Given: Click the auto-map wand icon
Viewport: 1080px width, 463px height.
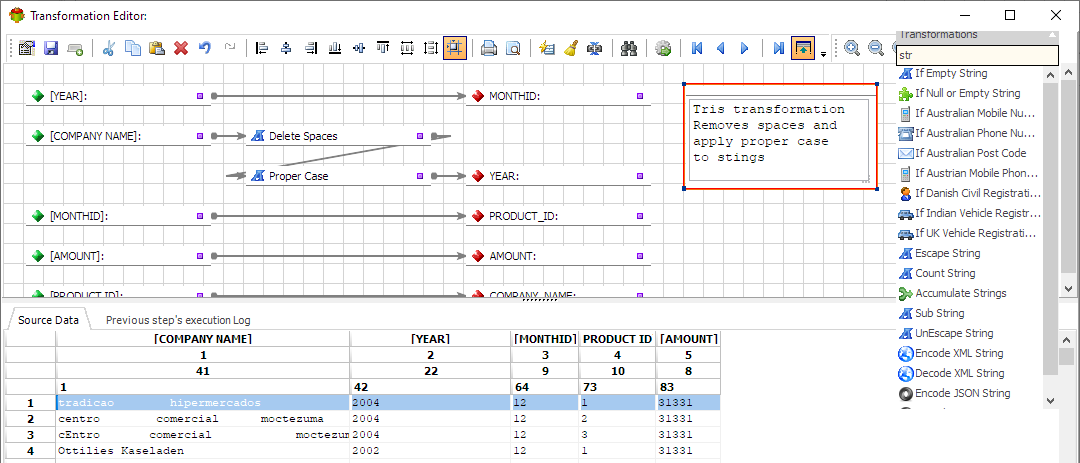Looking at the screenshot, I should tap(547, 48).
